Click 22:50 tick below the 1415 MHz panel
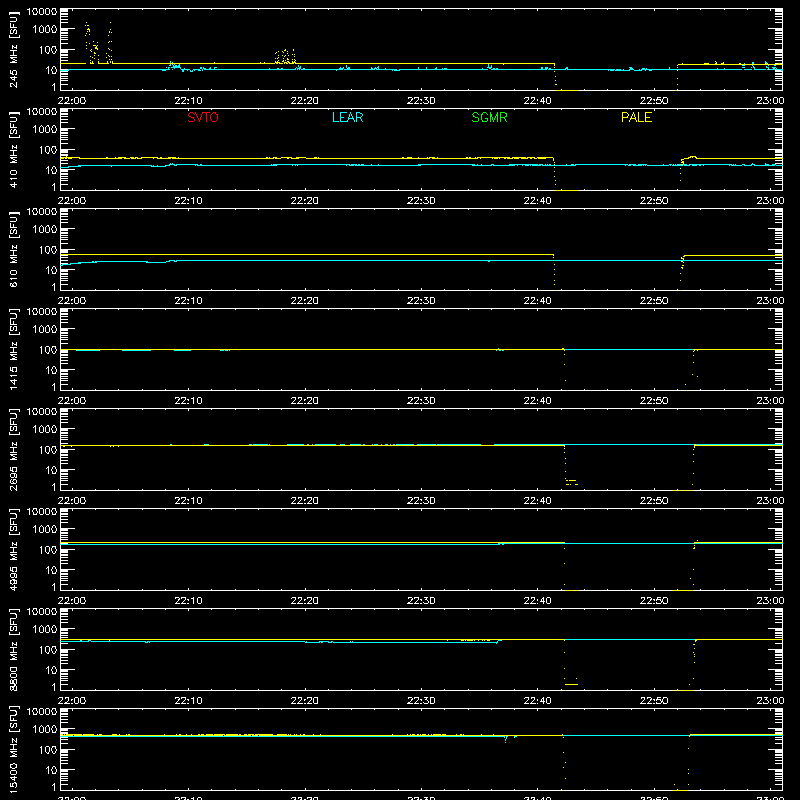Viewport: 800px width, 800px height. tap(654, 401)
